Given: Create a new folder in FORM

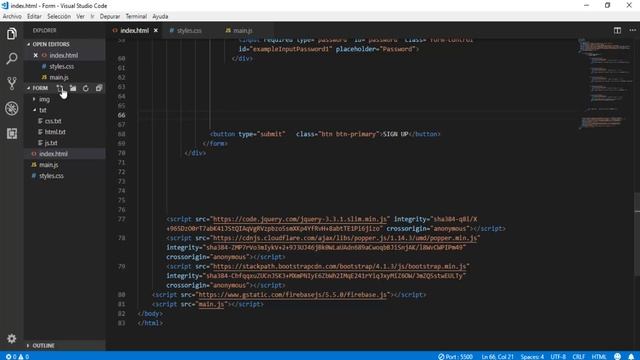Looking at the screenshot, I should [x=73, y=88].
